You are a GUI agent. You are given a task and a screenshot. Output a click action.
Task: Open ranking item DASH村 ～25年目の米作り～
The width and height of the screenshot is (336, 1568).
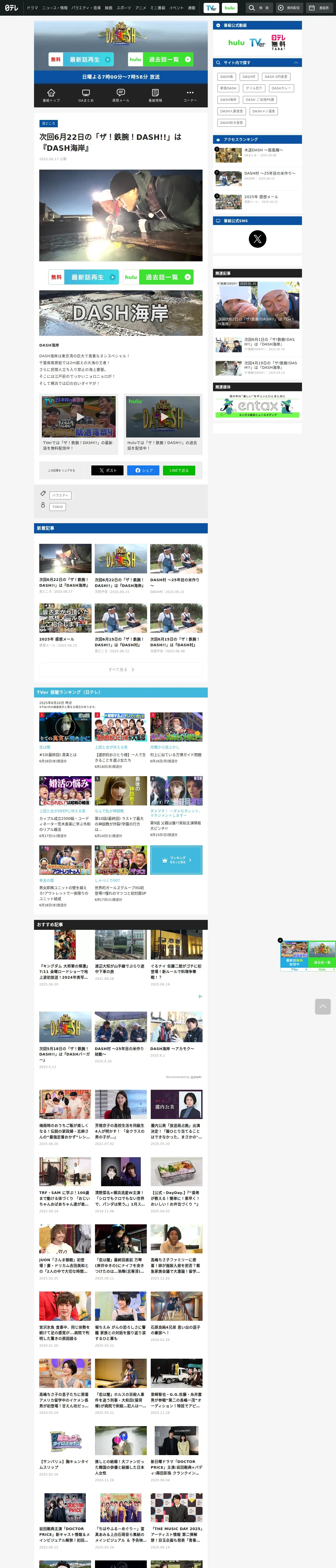coord(257,178)
